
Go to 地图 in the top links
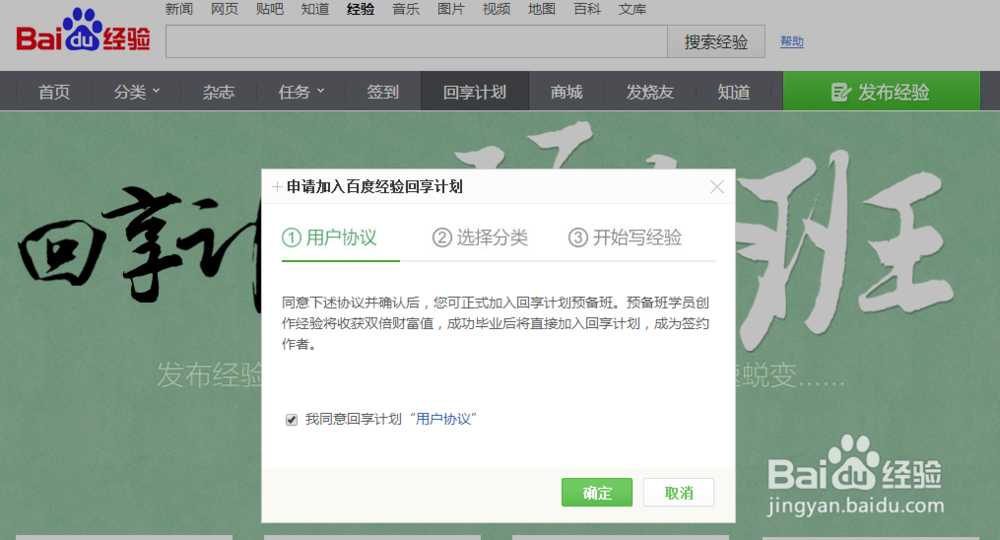pyautogui.click(x=541, y=9)
